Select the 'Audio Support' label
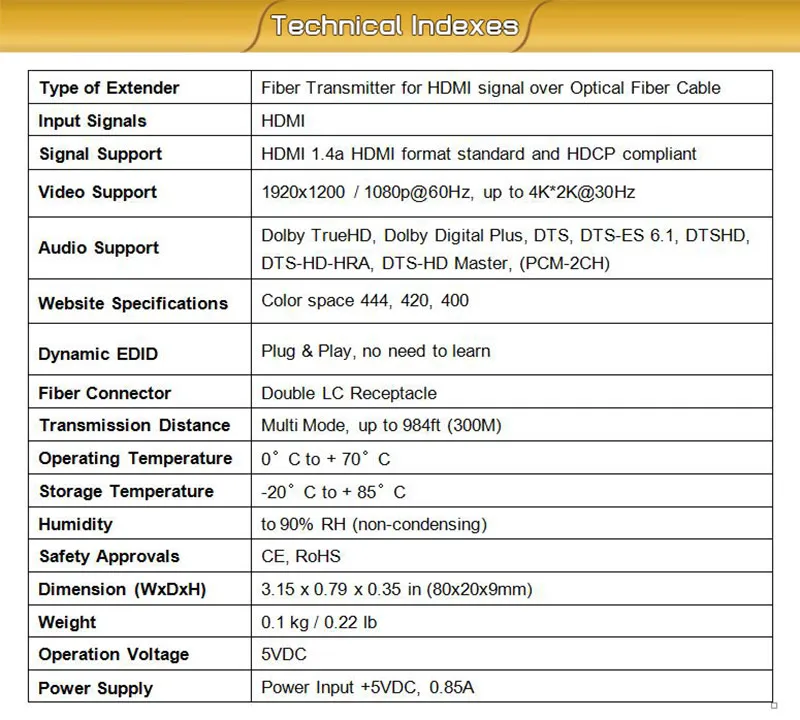Image resolution: width=800 pixels, height=720 pixels. [99, 247]
